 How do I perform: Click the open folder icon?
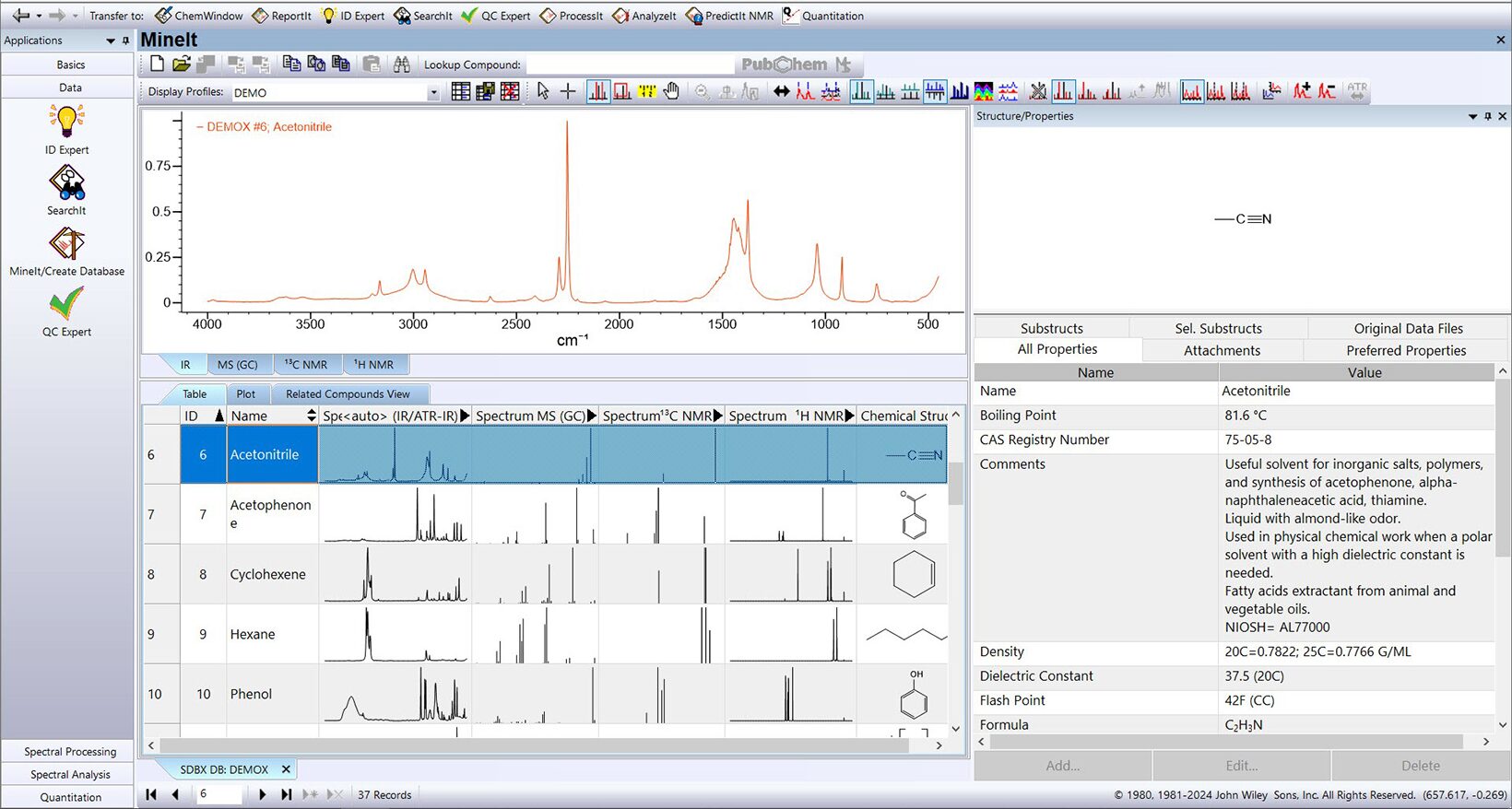click(181, 64)
